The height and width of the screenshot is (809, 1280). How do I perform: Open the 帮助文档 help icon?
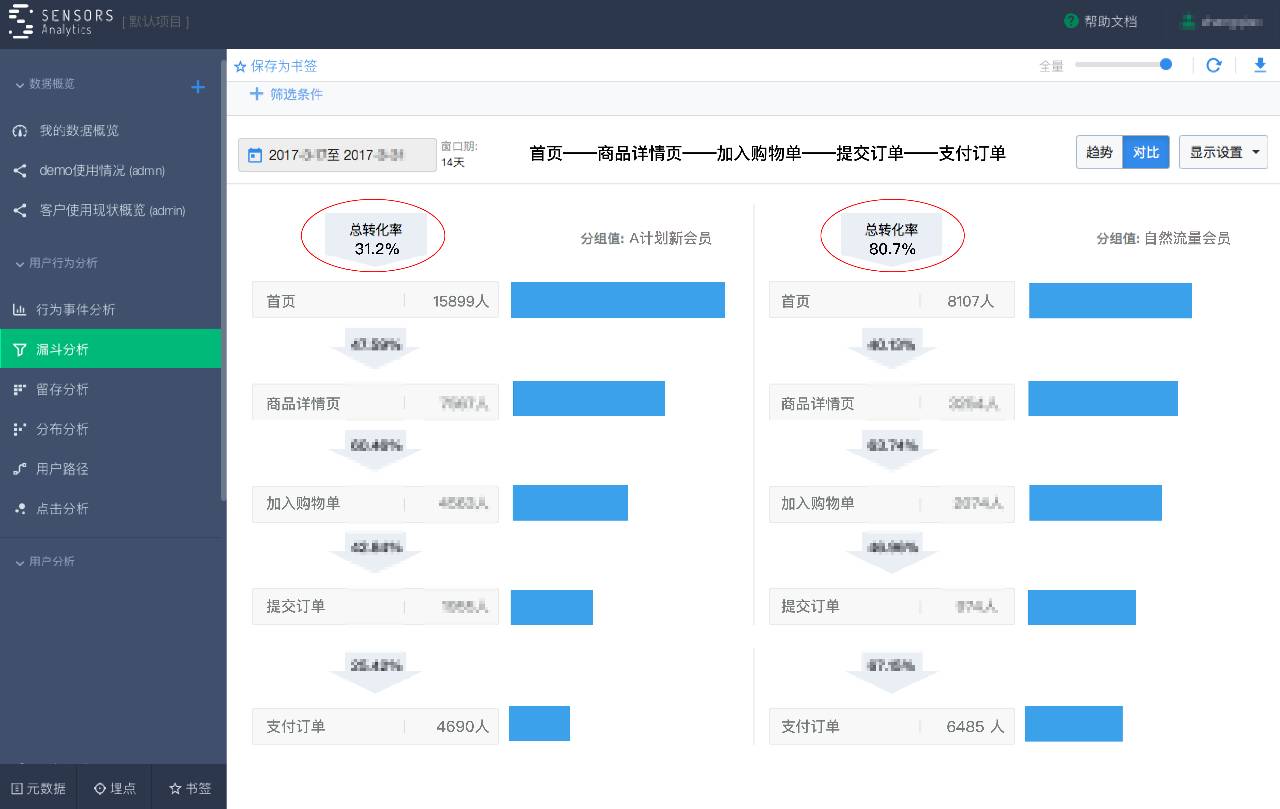(x=1071, y=21)
